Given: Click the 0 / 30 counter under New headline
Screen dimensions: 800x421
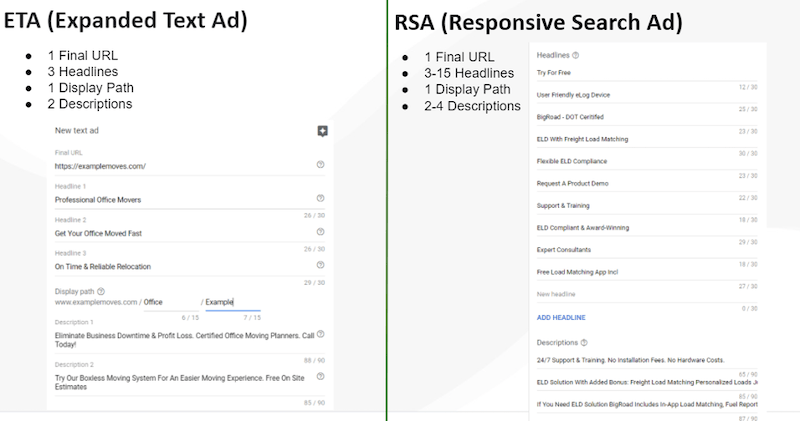Looking at the screenshot, I should (x=748, y=309).
